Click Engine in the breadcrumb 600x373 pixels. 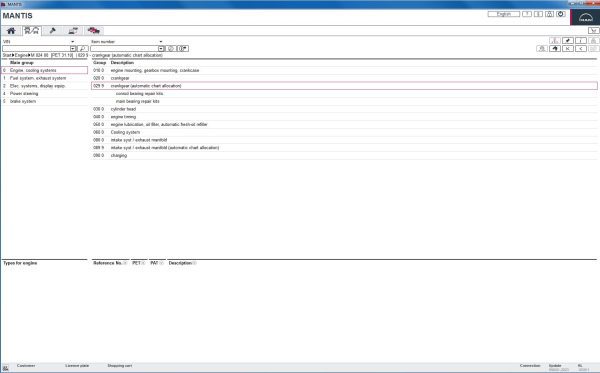coord(21,55)
